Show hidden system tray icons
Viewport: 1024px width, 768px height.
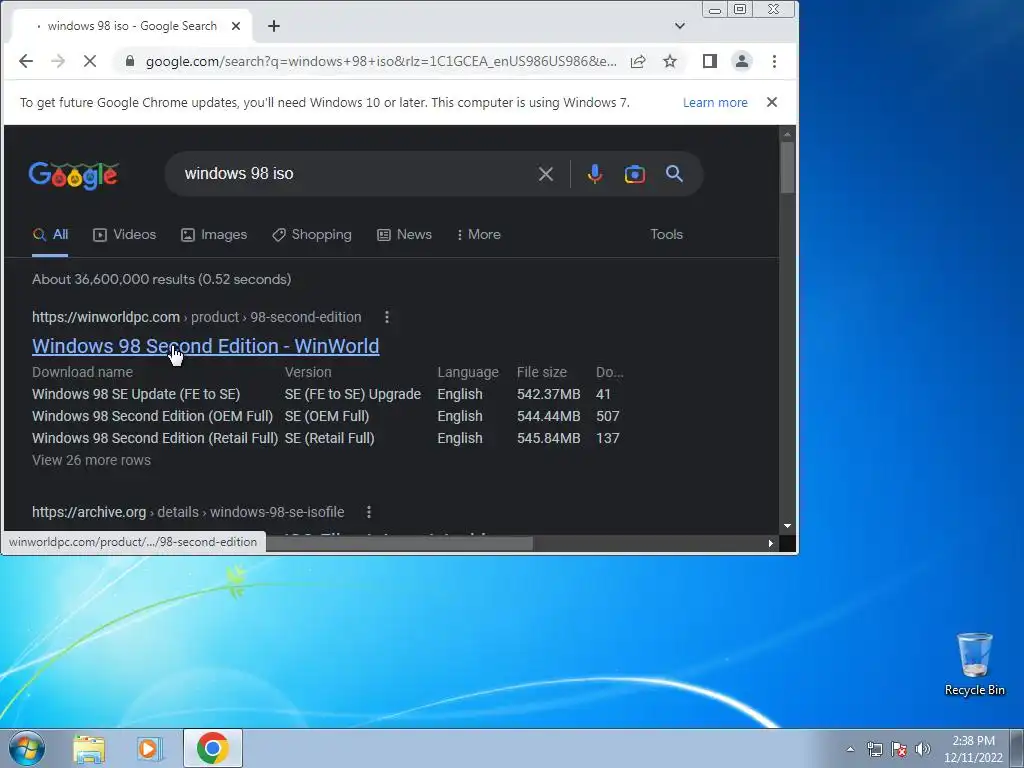tap(850, 749)
